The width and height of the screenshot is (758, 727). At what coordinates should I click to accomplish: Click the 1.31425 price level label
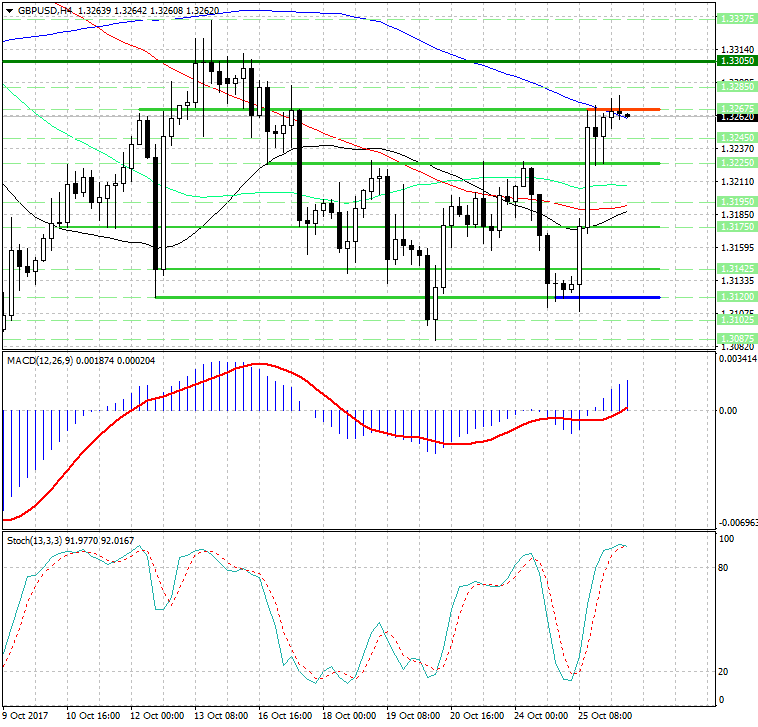(737, 269)
